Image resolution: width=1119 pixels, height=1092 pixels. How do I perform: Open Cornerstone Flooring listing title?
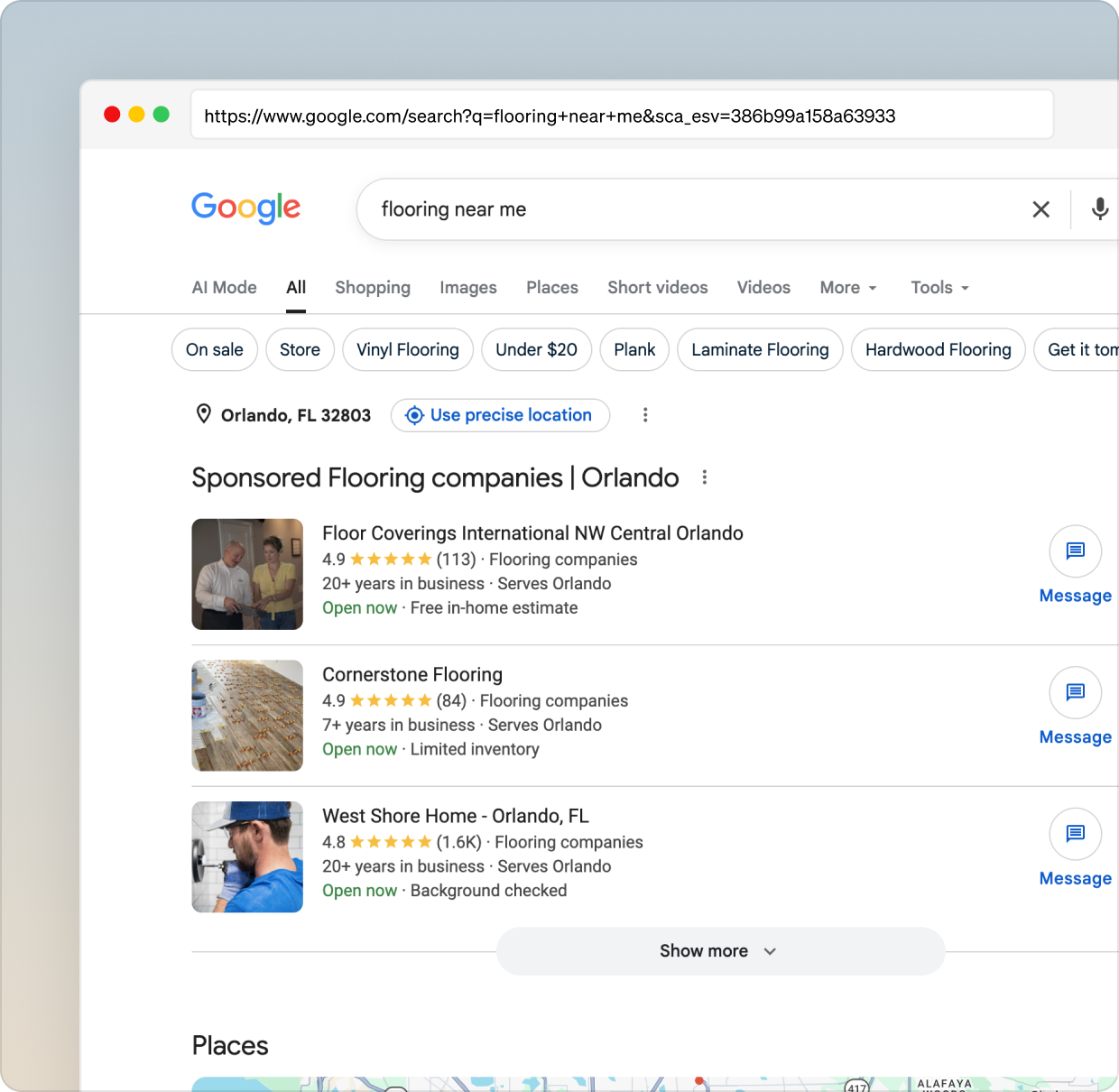[x=412, y=675]
